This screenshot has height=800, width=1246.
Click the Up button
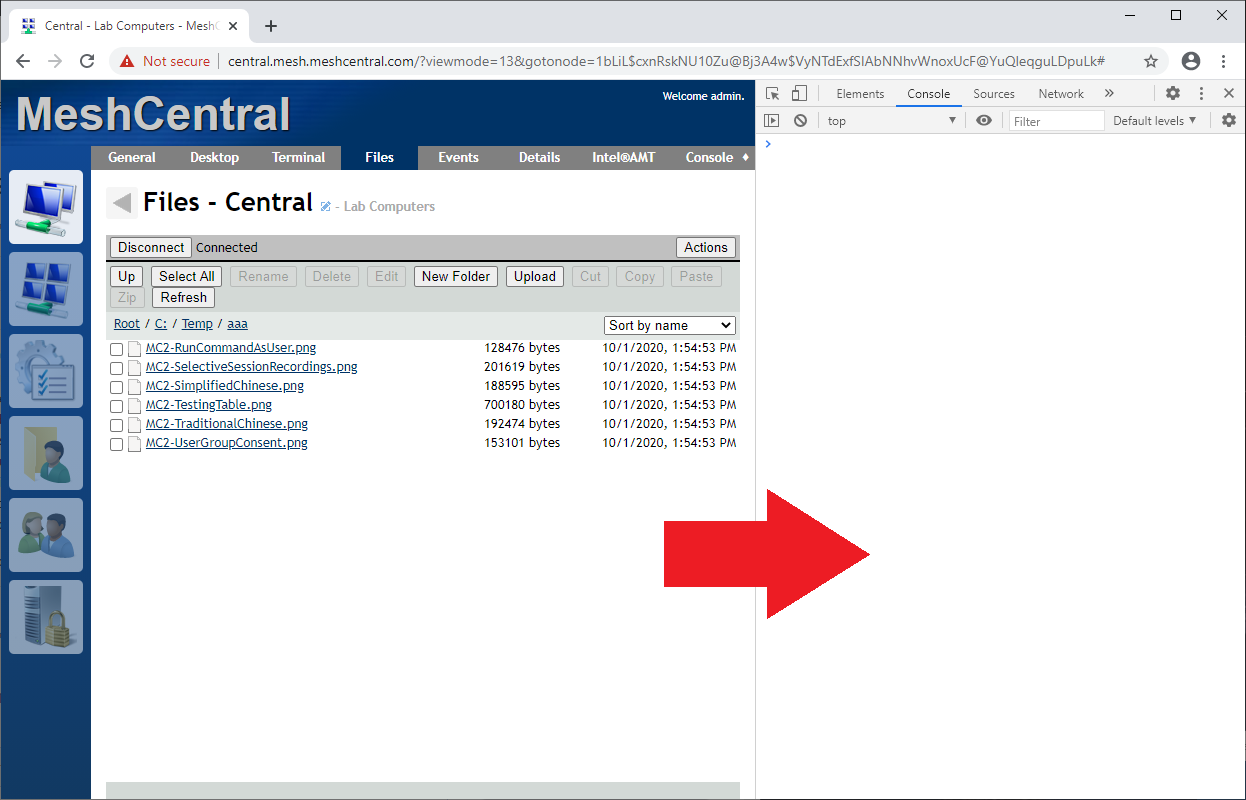pyautogui.click(x=127, y=276)
